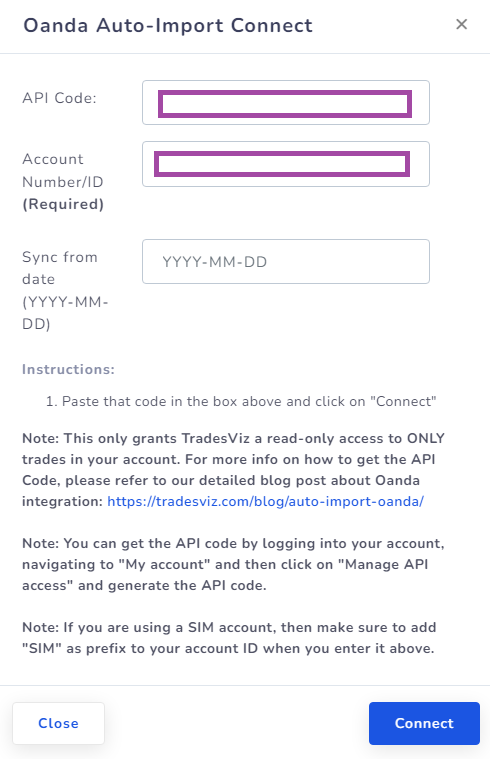Click the Sync from date YYYY-MM-DD field

coord(286,261)
